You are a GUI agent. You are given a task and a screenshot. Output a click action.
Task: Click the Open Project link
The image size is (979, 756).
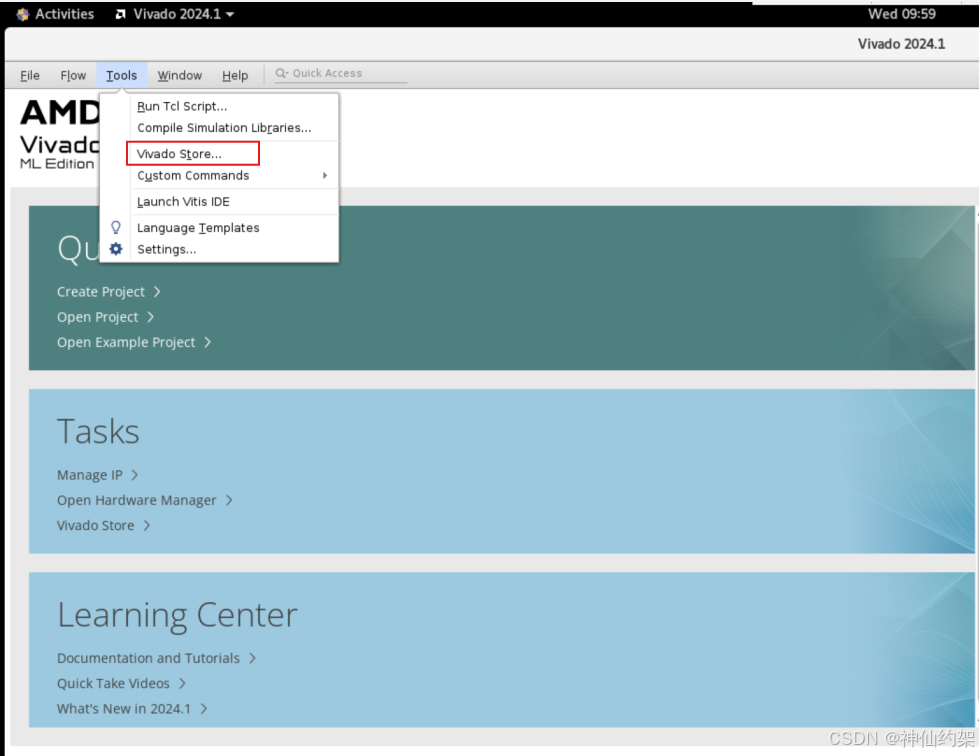click(x=98, y=316)
